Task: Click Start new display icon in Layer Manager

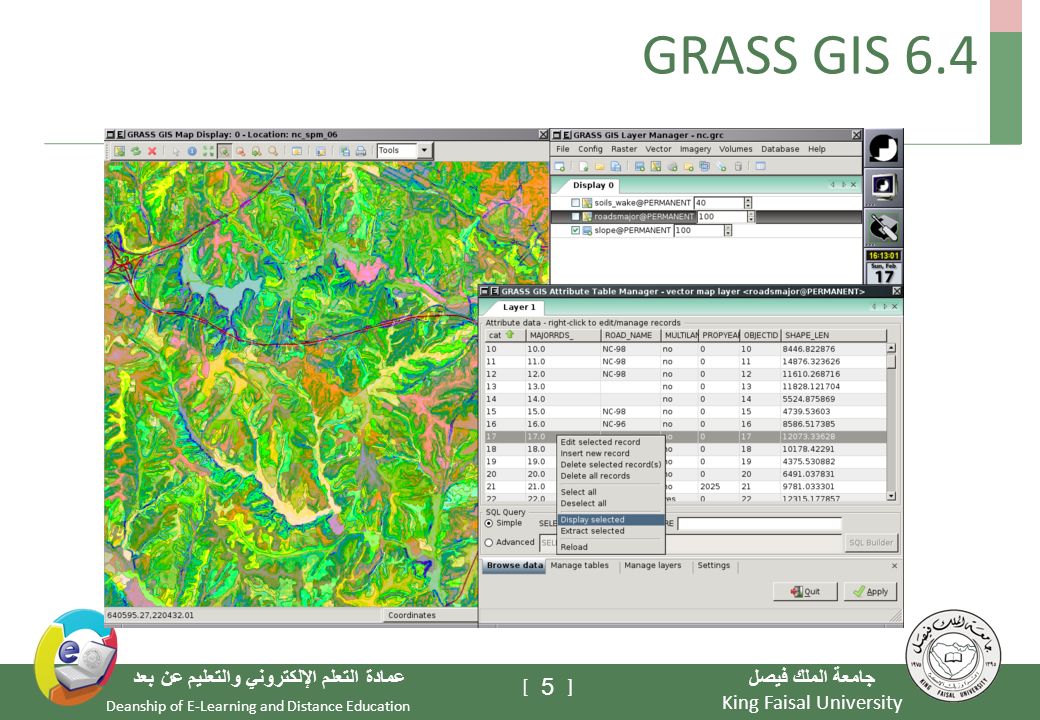Action: [x=560, y=166]
